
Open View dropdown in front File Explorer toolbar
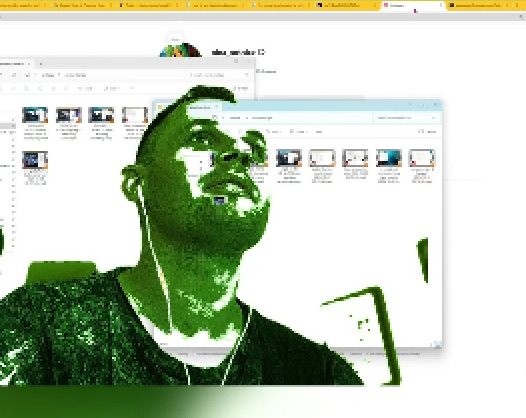[x=299, y=132]
